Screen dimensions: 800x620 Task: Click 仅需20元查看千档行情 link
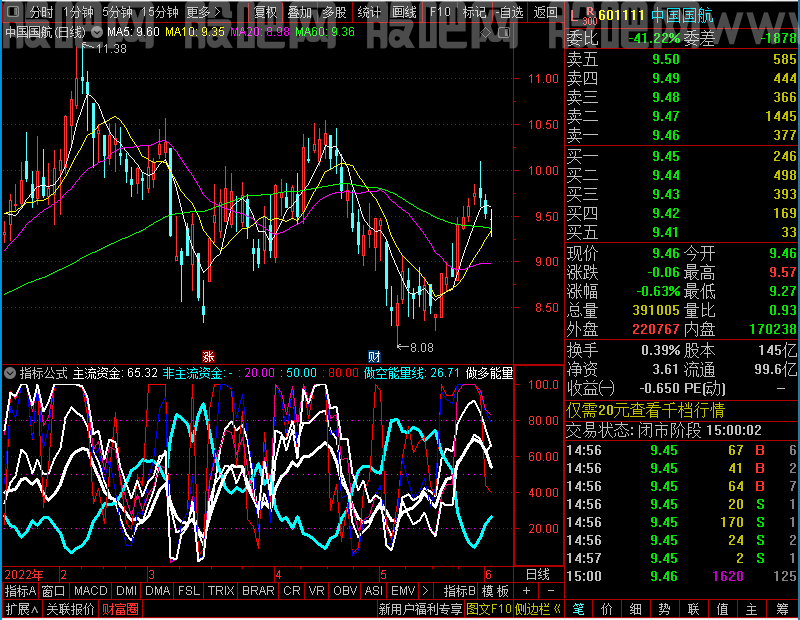coord(645,410)
